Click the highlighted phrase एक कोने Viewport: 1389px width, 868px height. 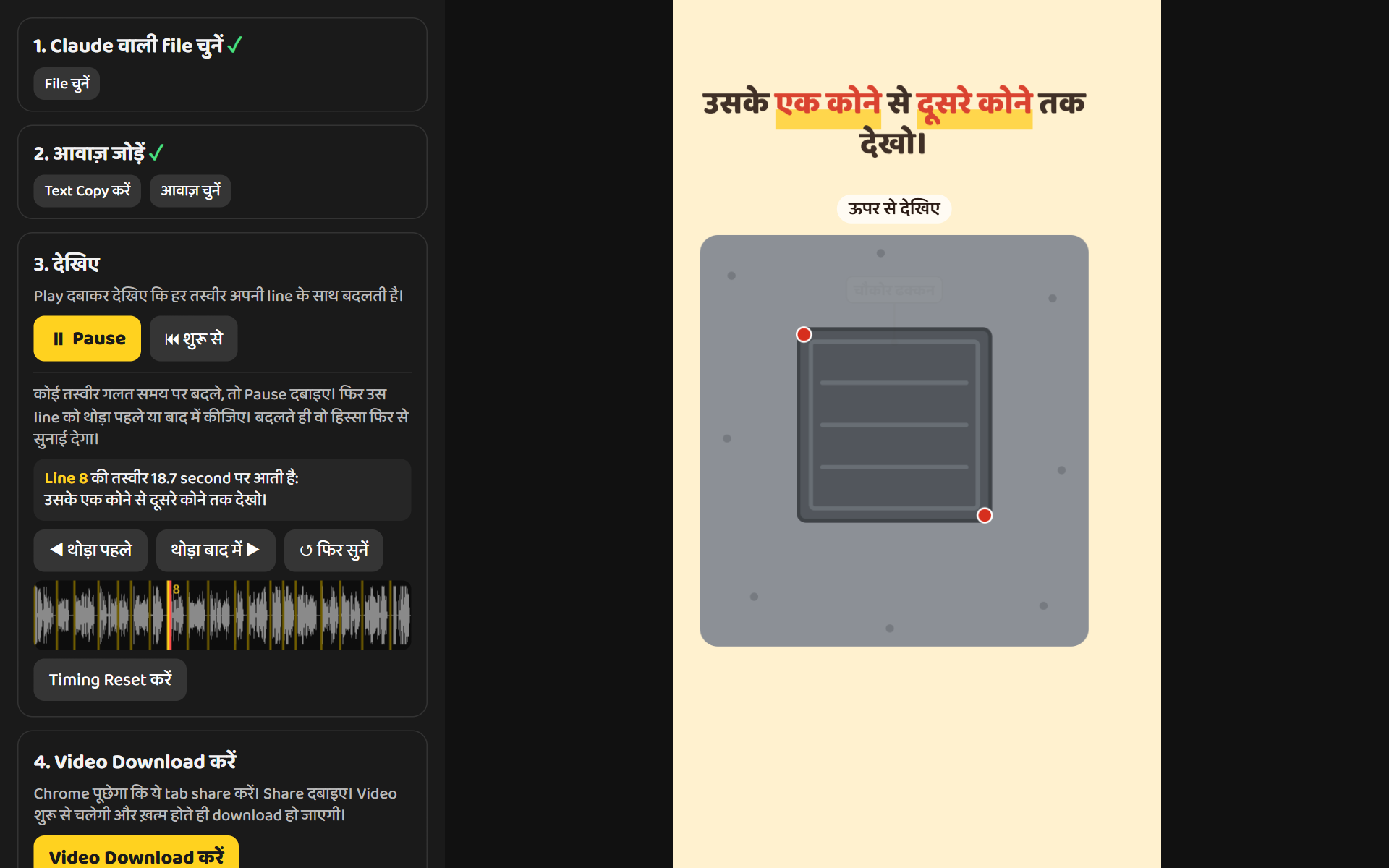[828, 103]
